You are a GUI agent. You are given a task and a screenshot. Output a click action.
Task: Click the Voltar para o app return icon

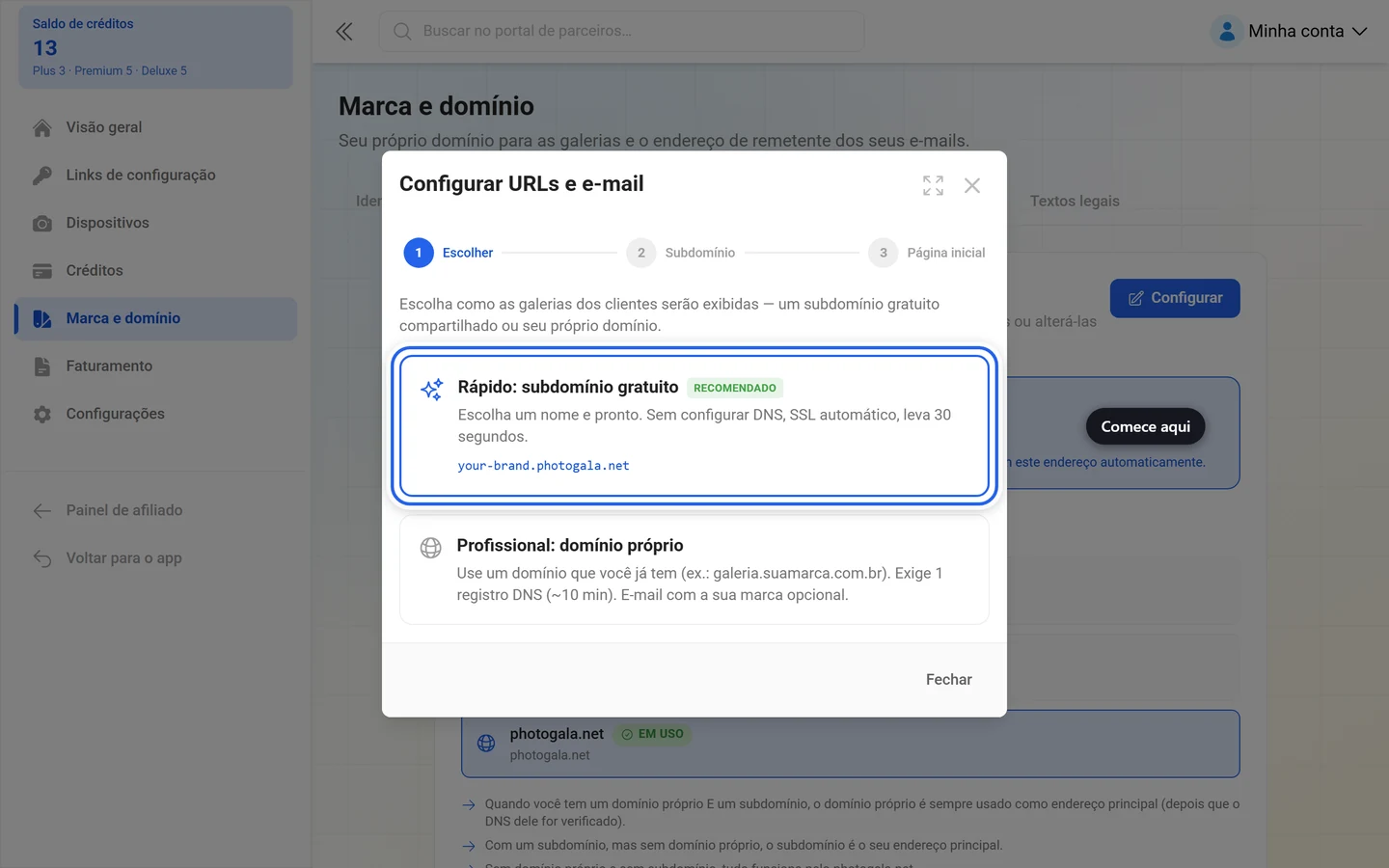42,558
